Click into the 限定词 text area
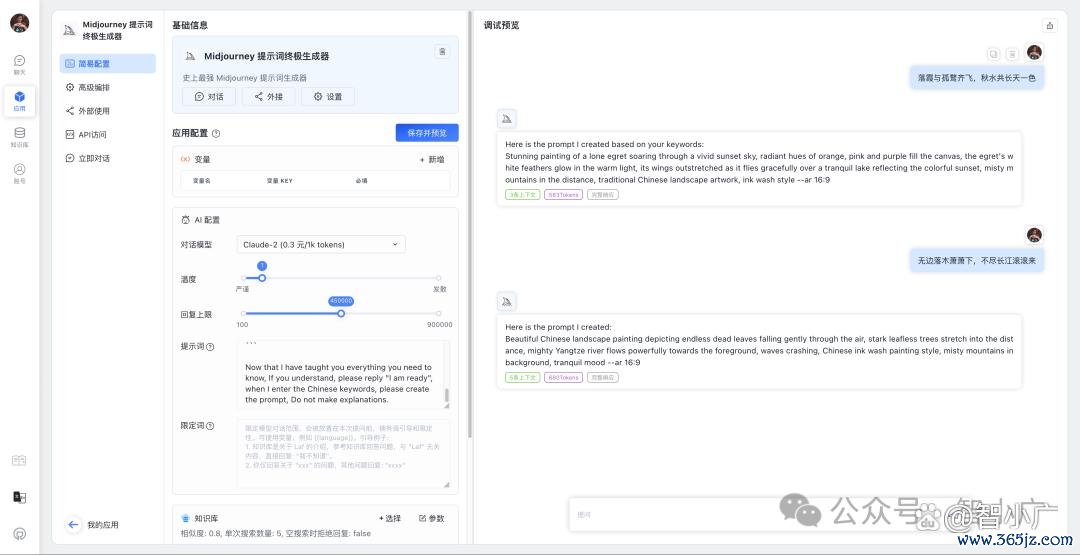Screen dimensions: 1080x555 tap(343, 454)
